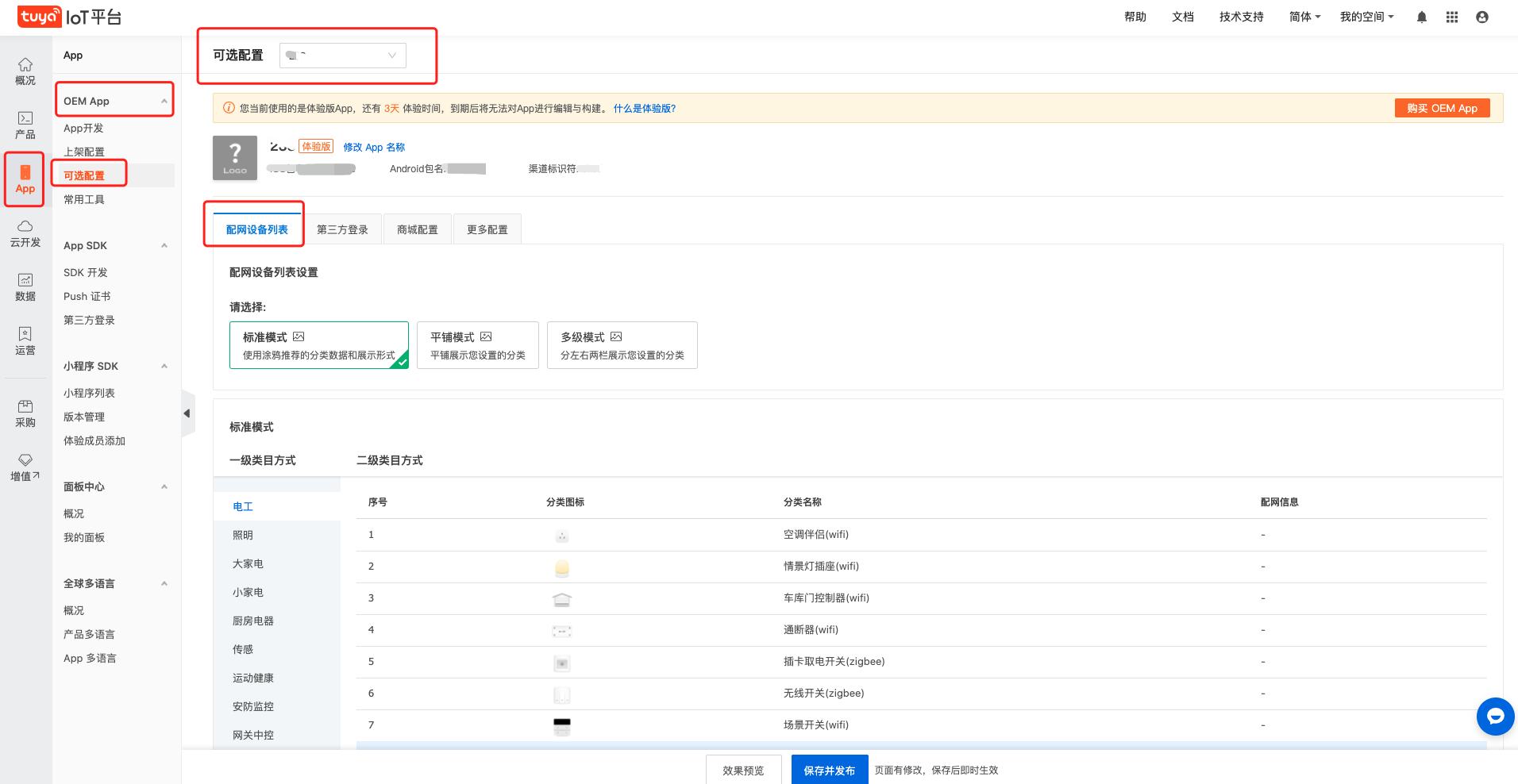
Task: Select 照明 in the first-level category list
Action: 243,536
